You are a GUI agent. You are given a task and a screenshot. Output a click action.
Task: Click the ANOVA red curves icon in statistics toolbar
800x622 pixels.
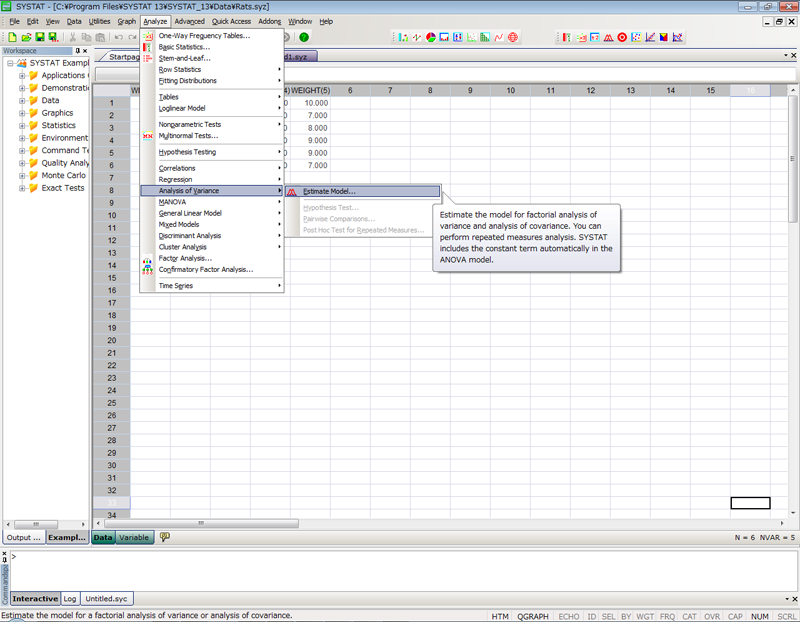609,37
